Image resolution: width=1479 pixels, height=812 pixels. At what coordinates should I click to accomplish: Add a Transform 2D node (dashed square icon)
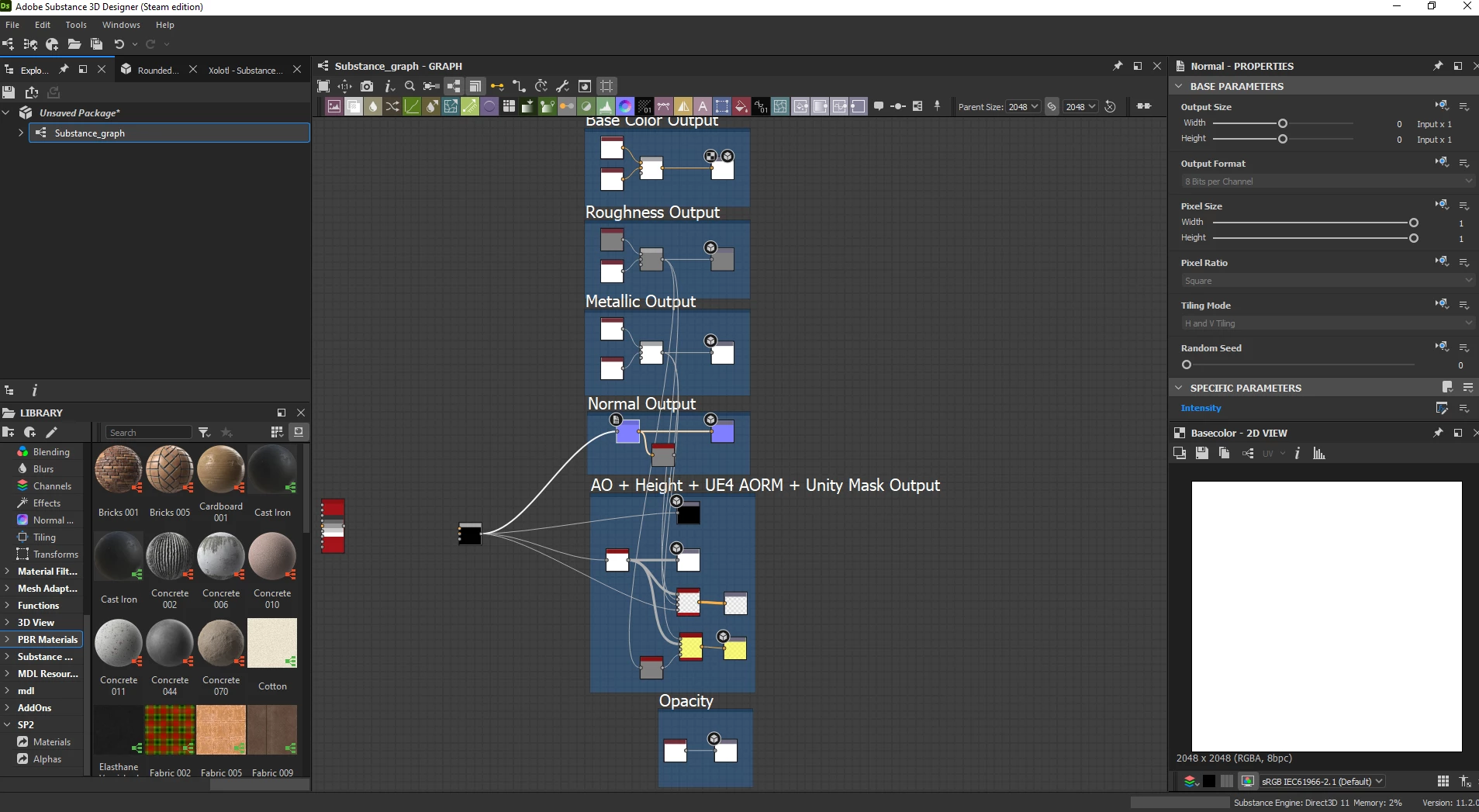coord(722,106)
